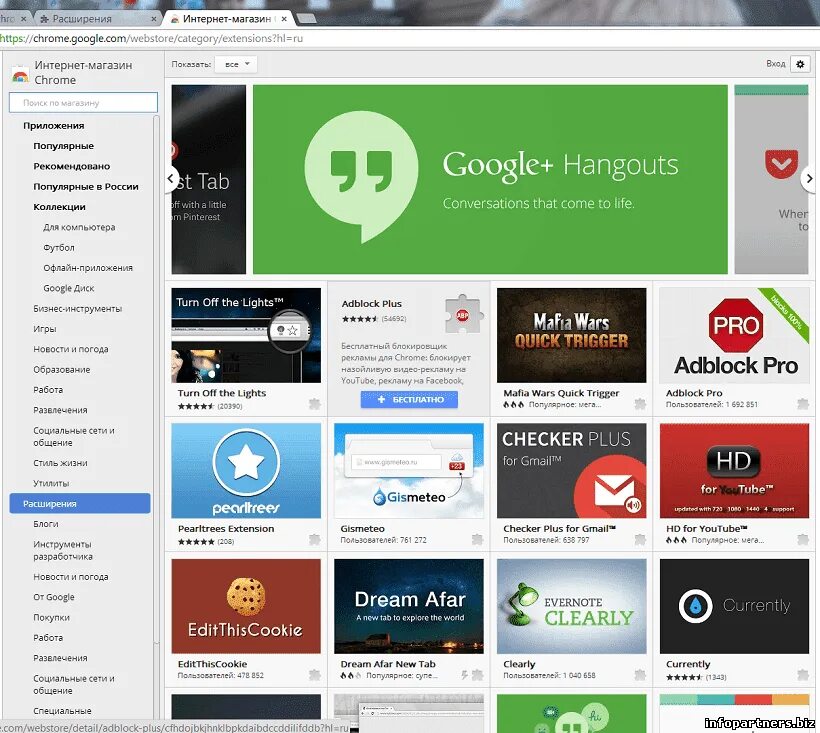
Task: Open Покупки category
Action: 51,617
